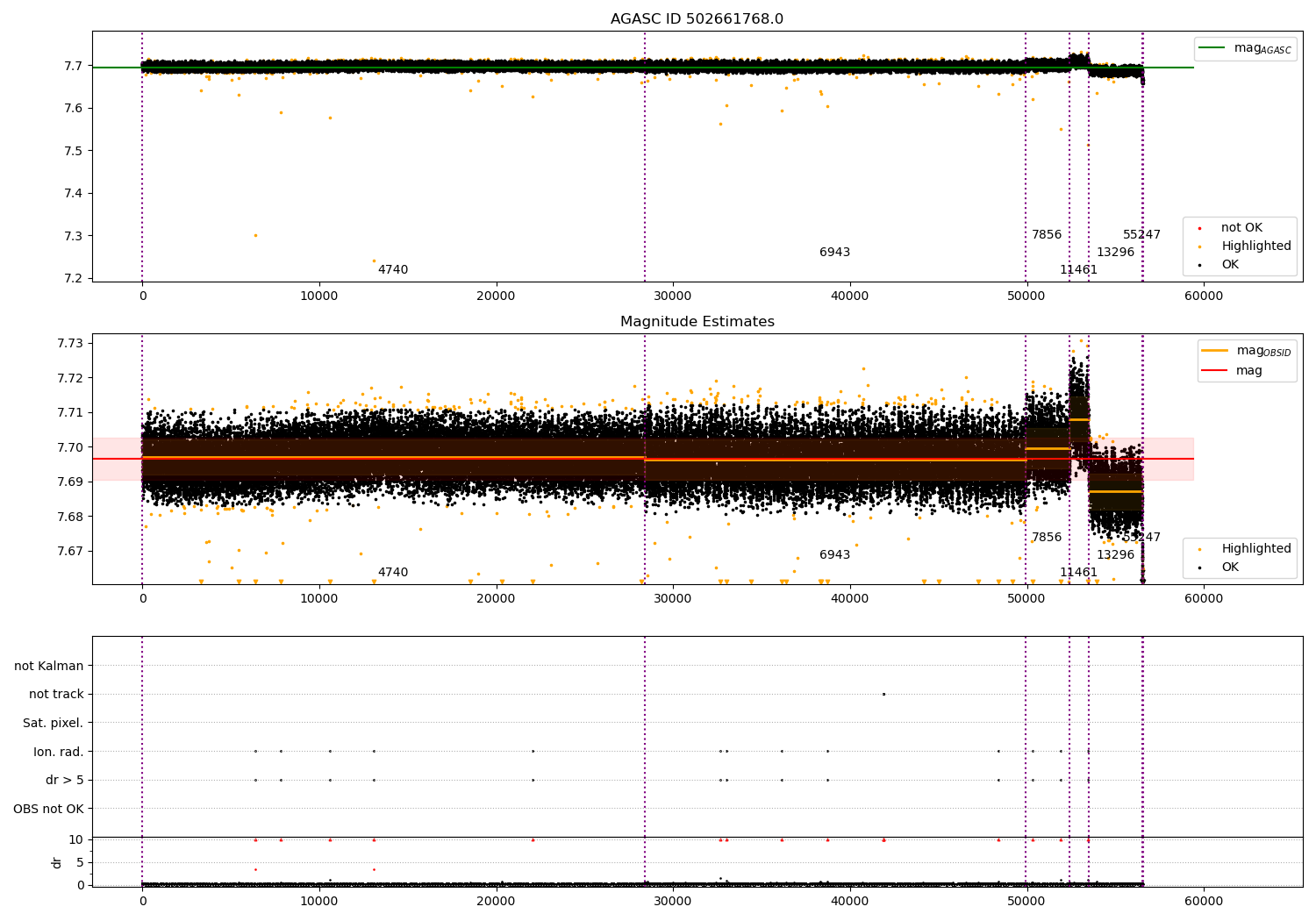Select the "not Kalman" row label

pyautogui.click(x=49, y=666)
